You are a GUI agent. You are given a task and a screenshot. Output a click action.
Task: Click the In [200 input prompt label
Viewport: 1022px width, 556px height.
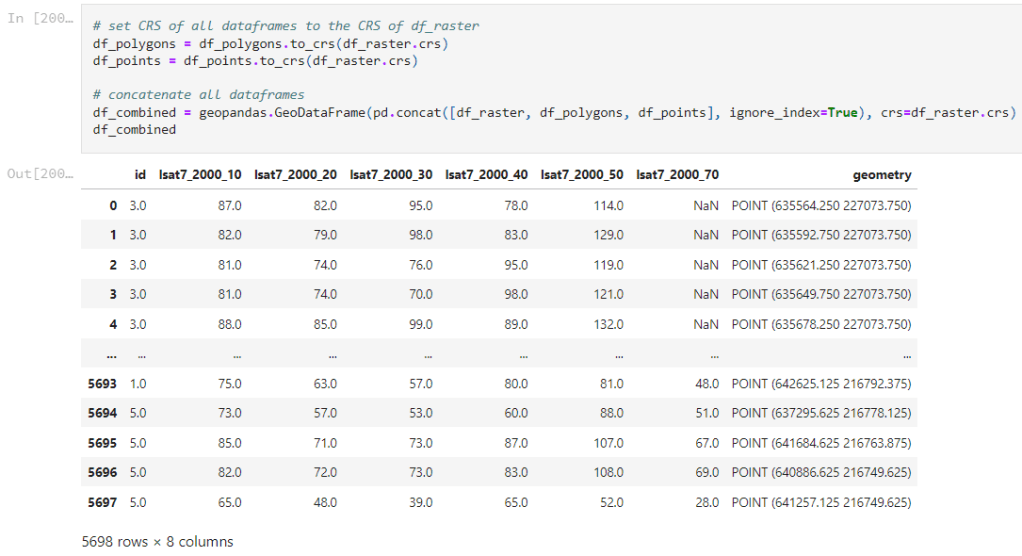(x=39, y=21)
